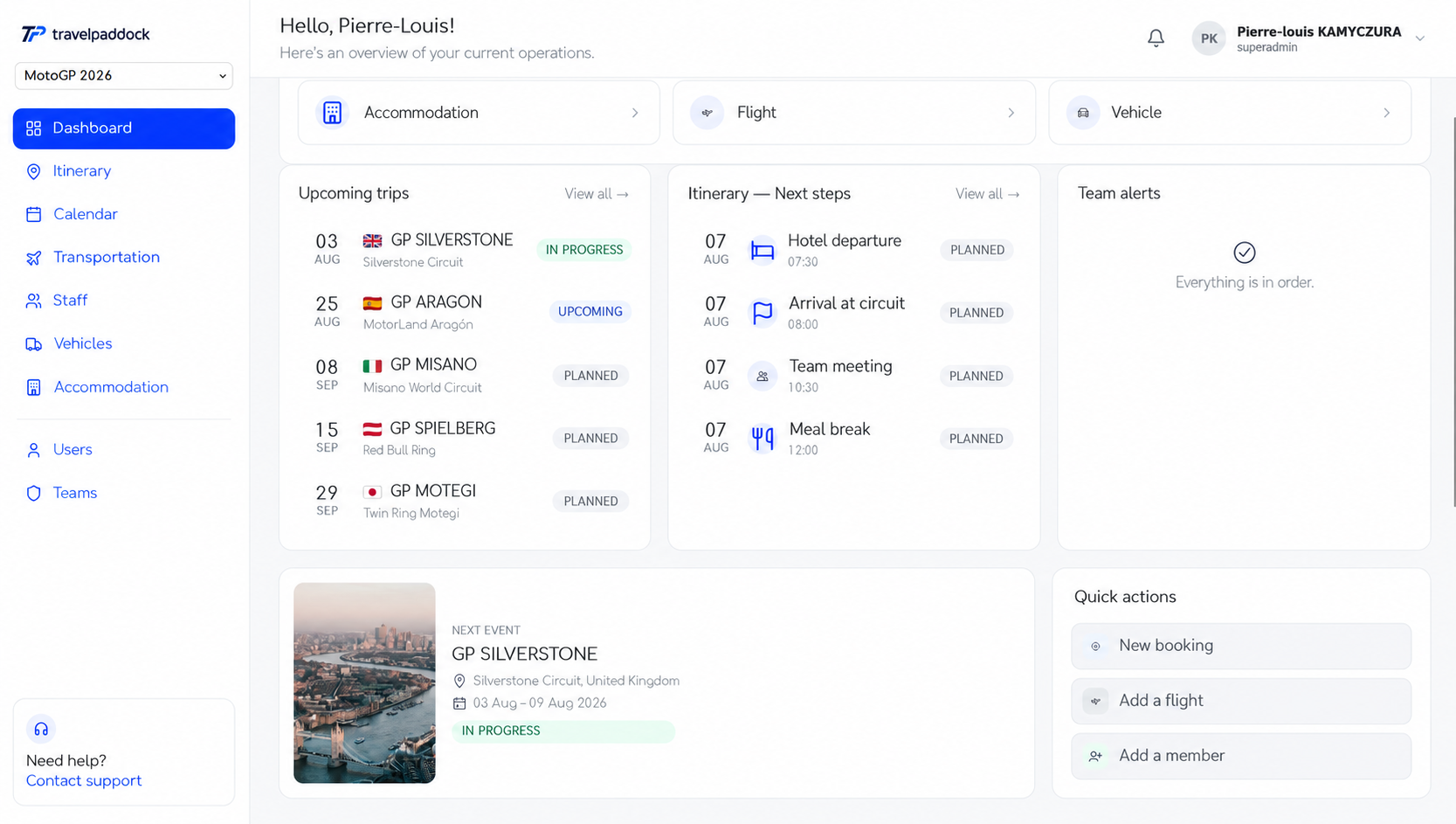
Task: Click the travelpaddock logo
Action: (86, 34)
